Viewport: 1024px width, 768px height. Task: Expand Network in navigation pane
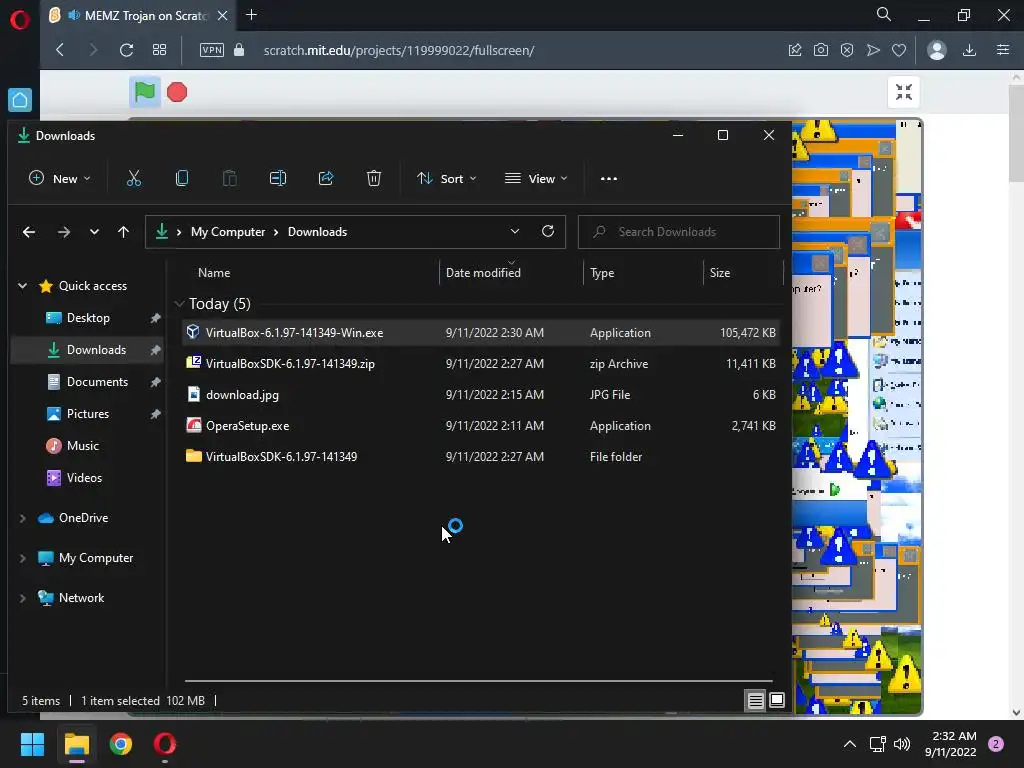23,598
